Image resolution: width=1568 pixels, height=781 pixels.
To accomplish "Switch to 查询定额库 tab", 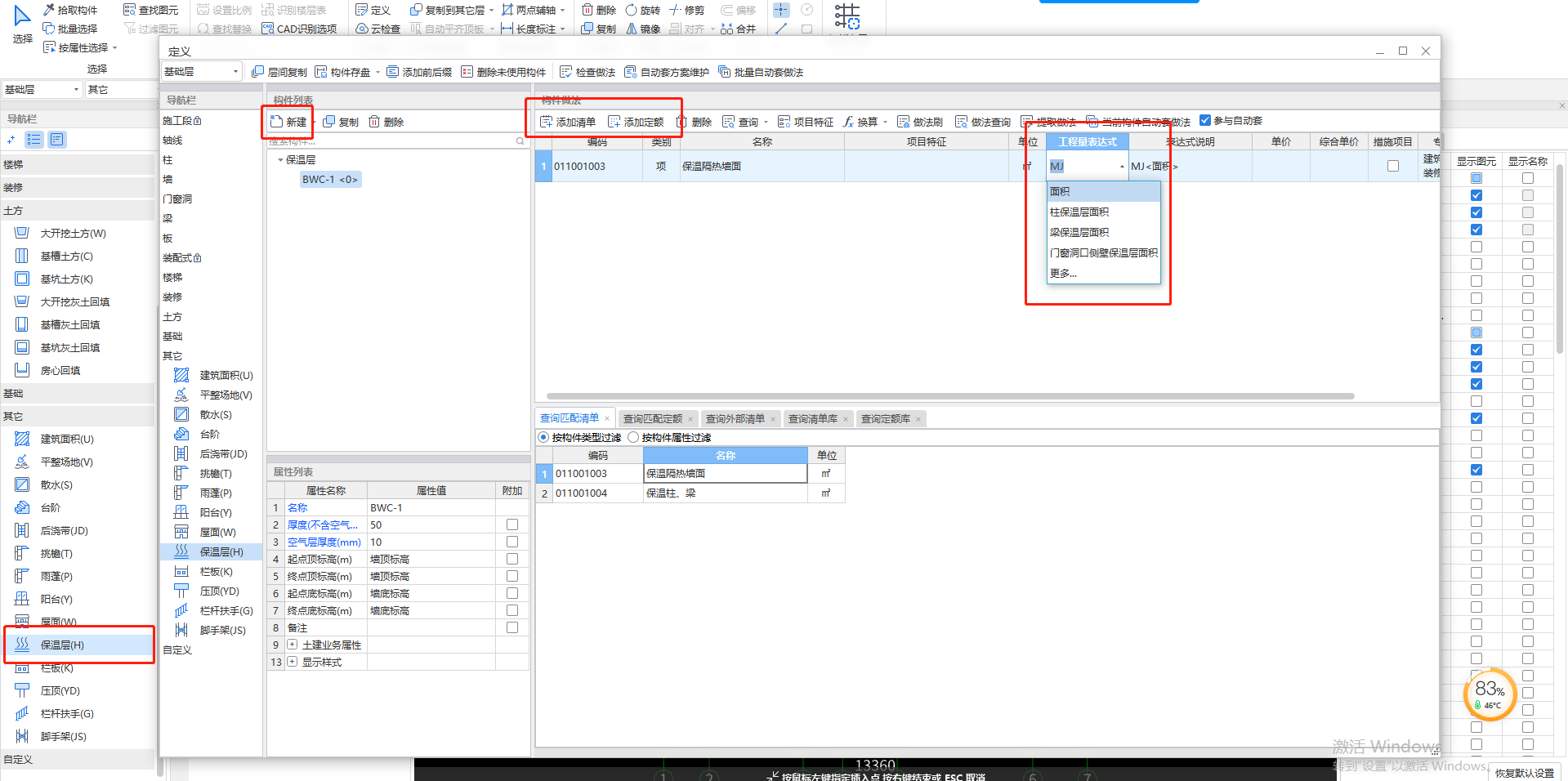I will coord(885,418).
